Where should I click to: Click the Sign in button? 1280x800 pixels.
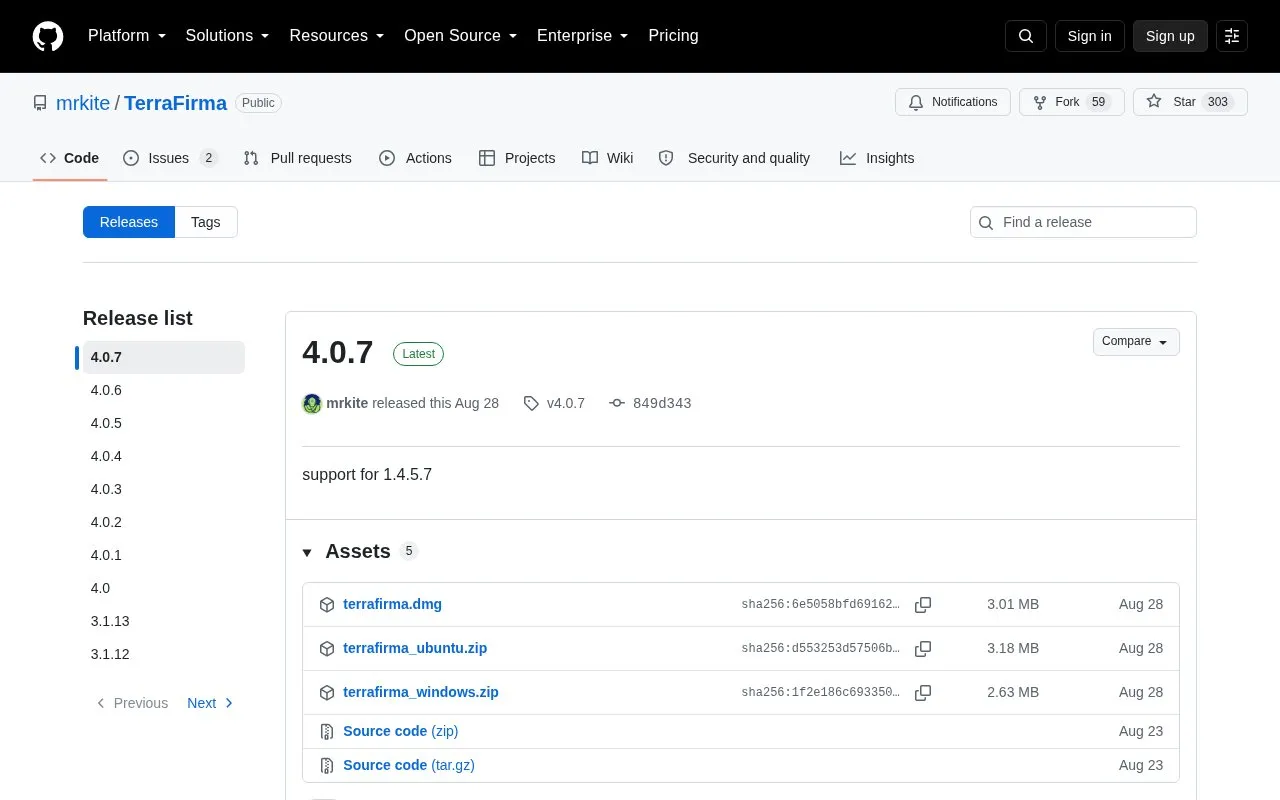coord(1089,36)
